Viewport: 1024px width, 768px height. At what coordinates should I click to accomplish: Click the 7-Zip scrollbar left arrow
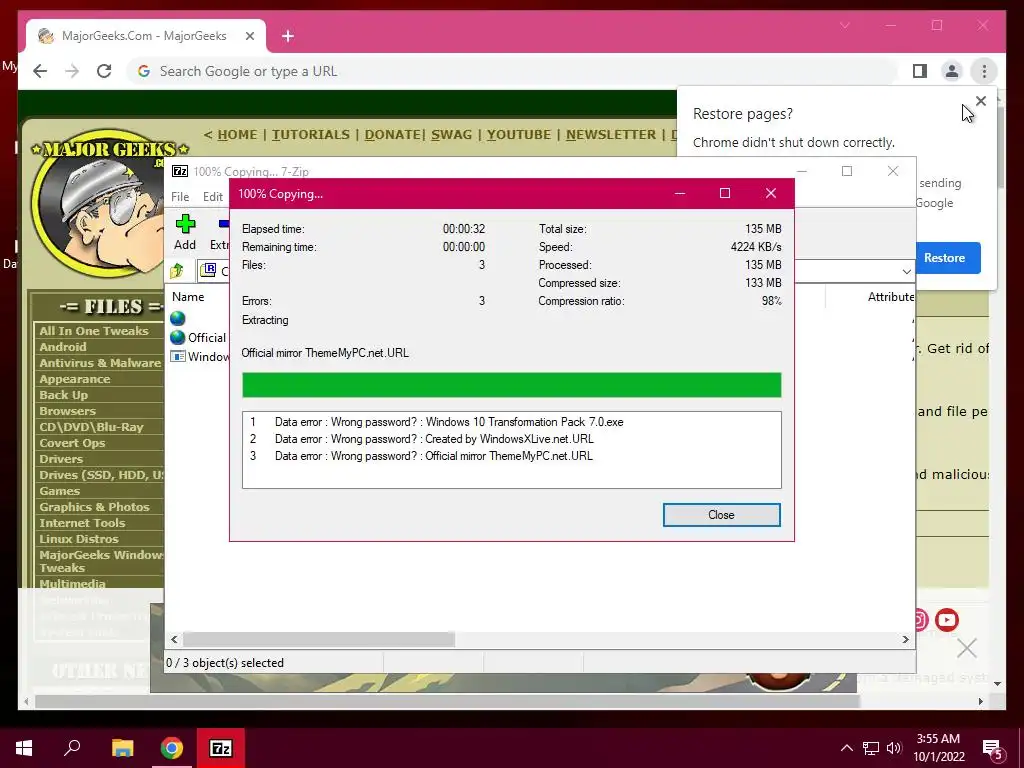[x=174, y=639]
